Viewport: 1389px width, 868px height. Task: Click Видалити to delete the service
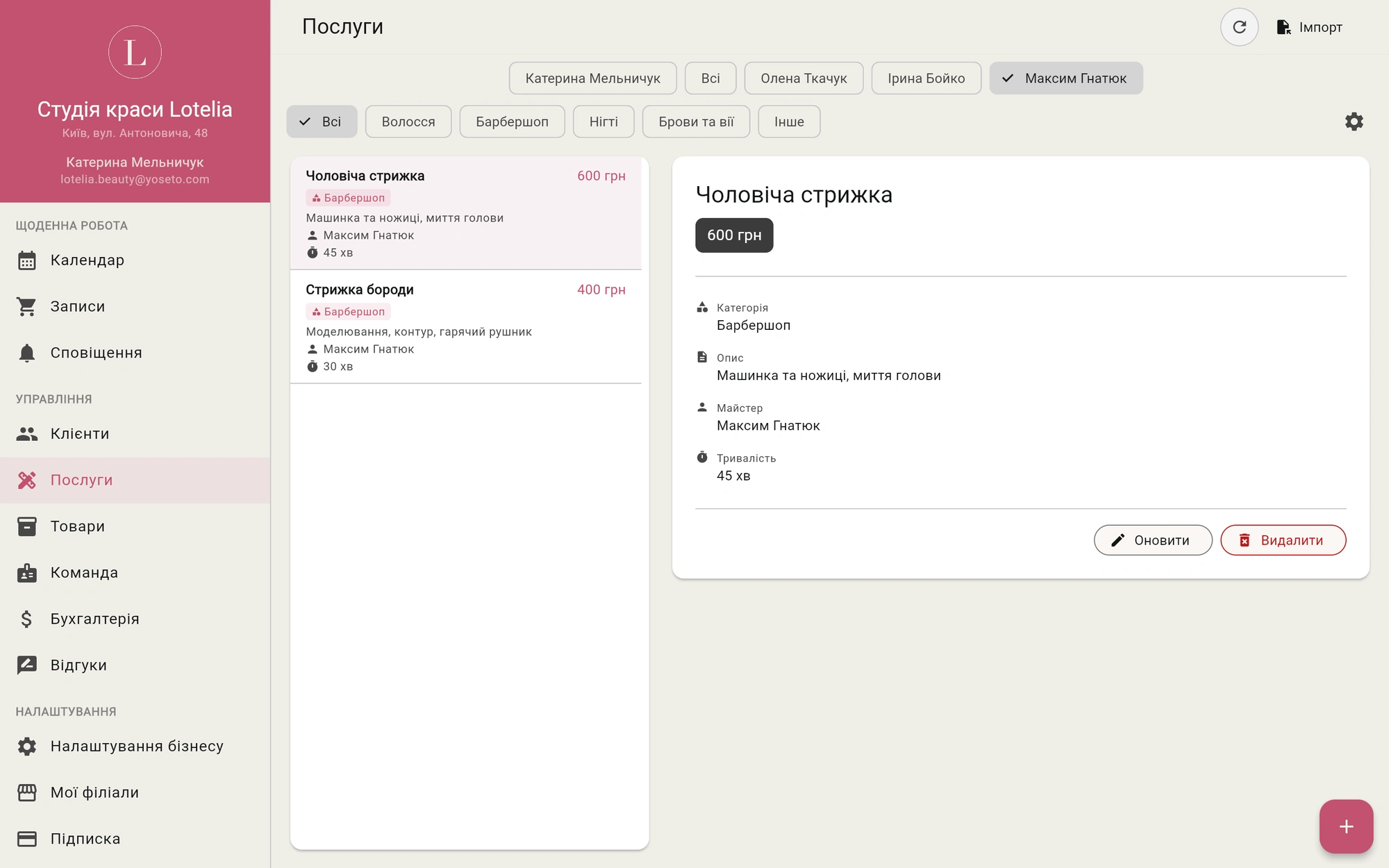(1283, 540)
